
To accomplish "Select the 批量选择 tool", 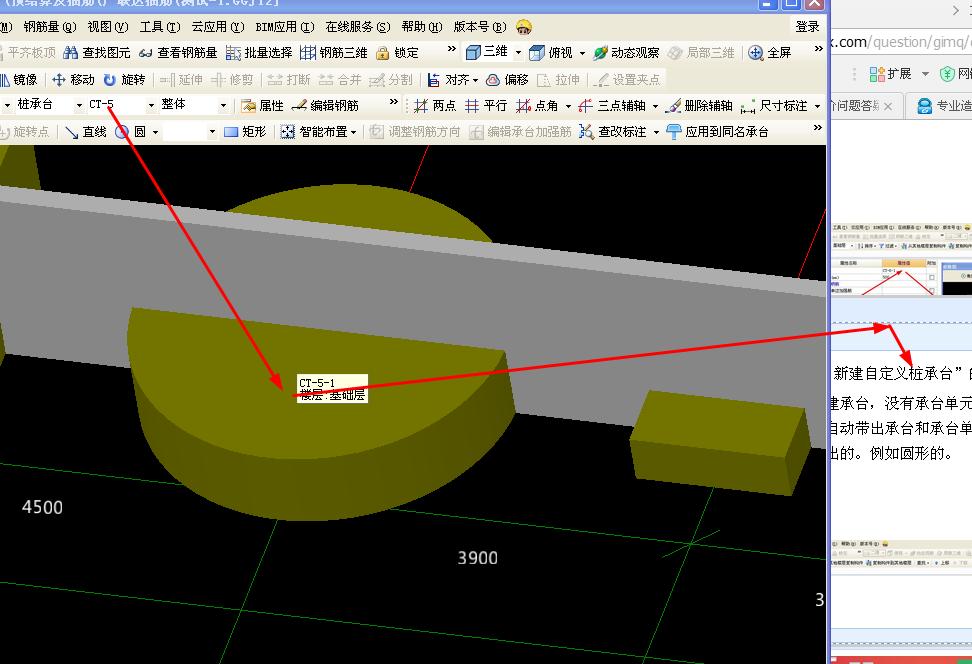I will coord(259,53).
